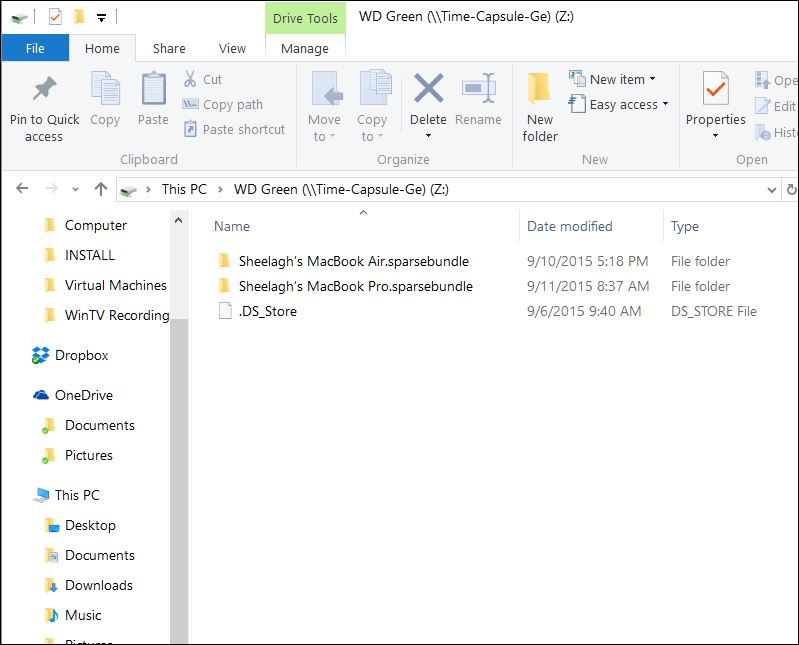Click the date 9/10/2015 5:18 PM
Screen dimensions: 799x645
click(587, 261)
